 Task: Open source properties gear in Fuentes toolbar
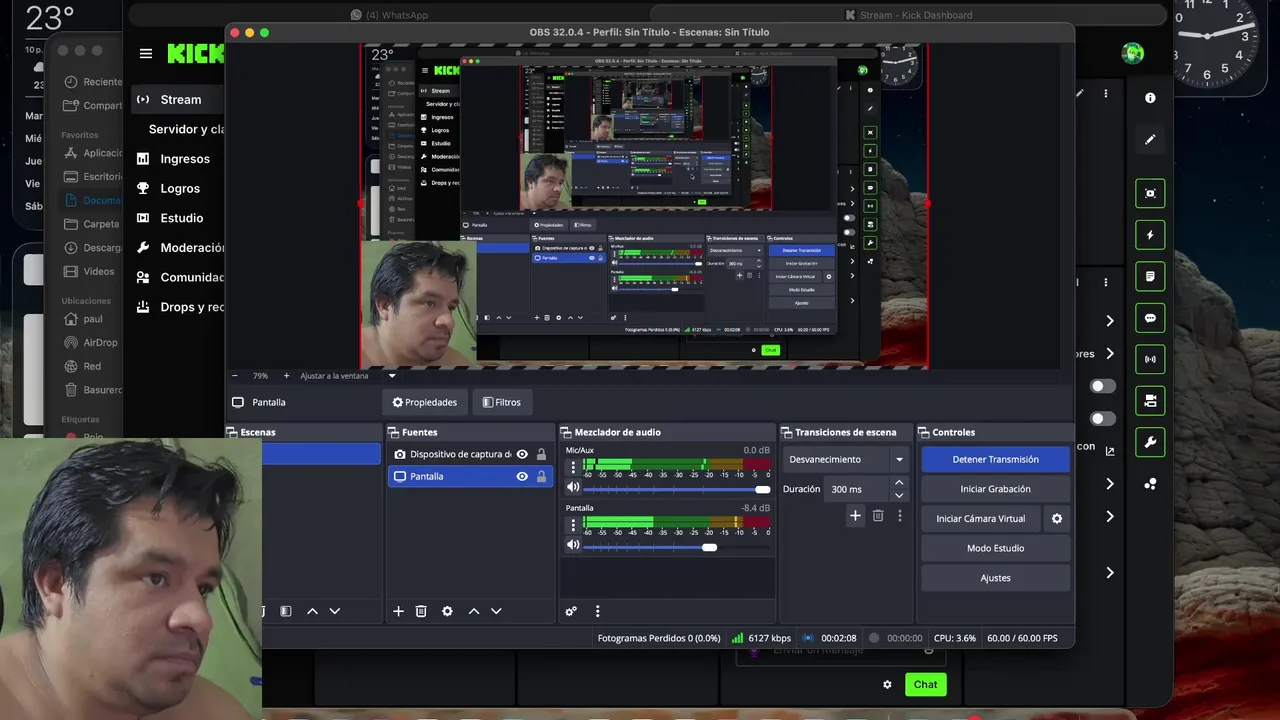tap(447, 611)
